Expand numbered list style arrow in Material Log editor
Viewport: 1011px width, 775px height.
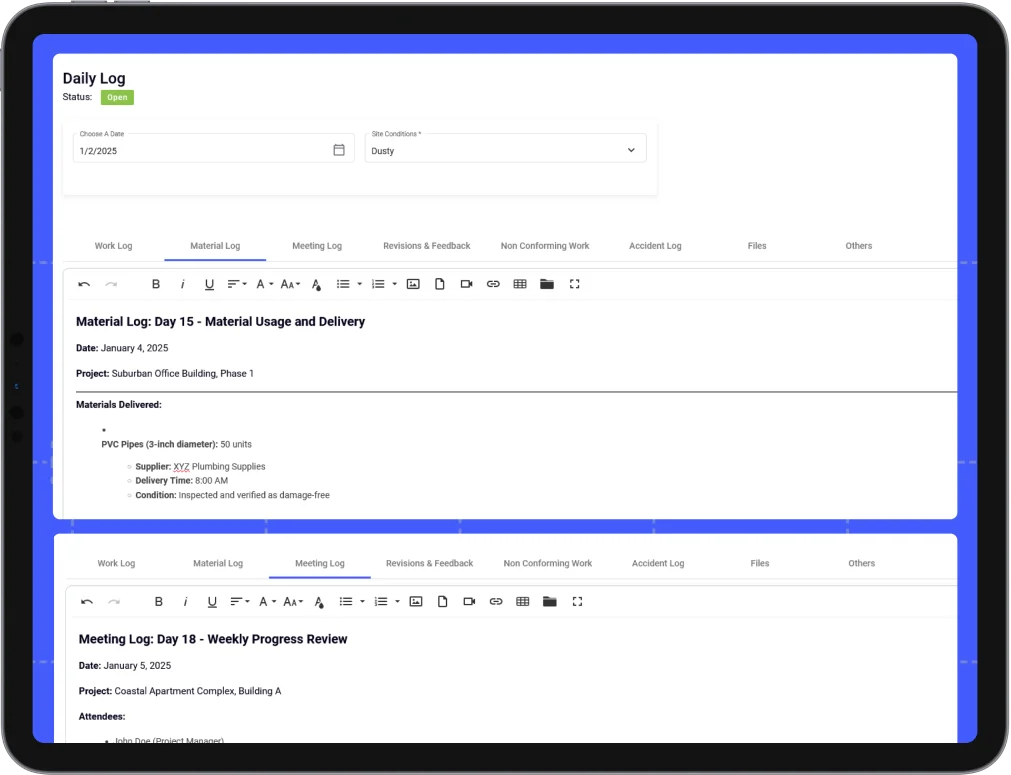395,284
